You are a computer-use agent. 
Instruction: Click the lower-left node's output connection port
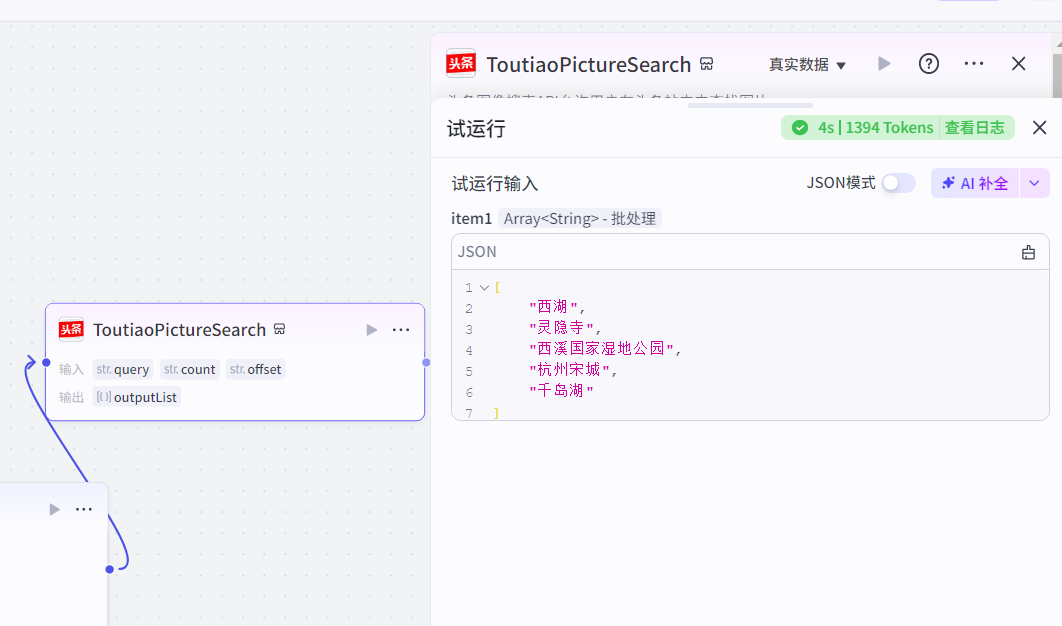coord(110,569)
